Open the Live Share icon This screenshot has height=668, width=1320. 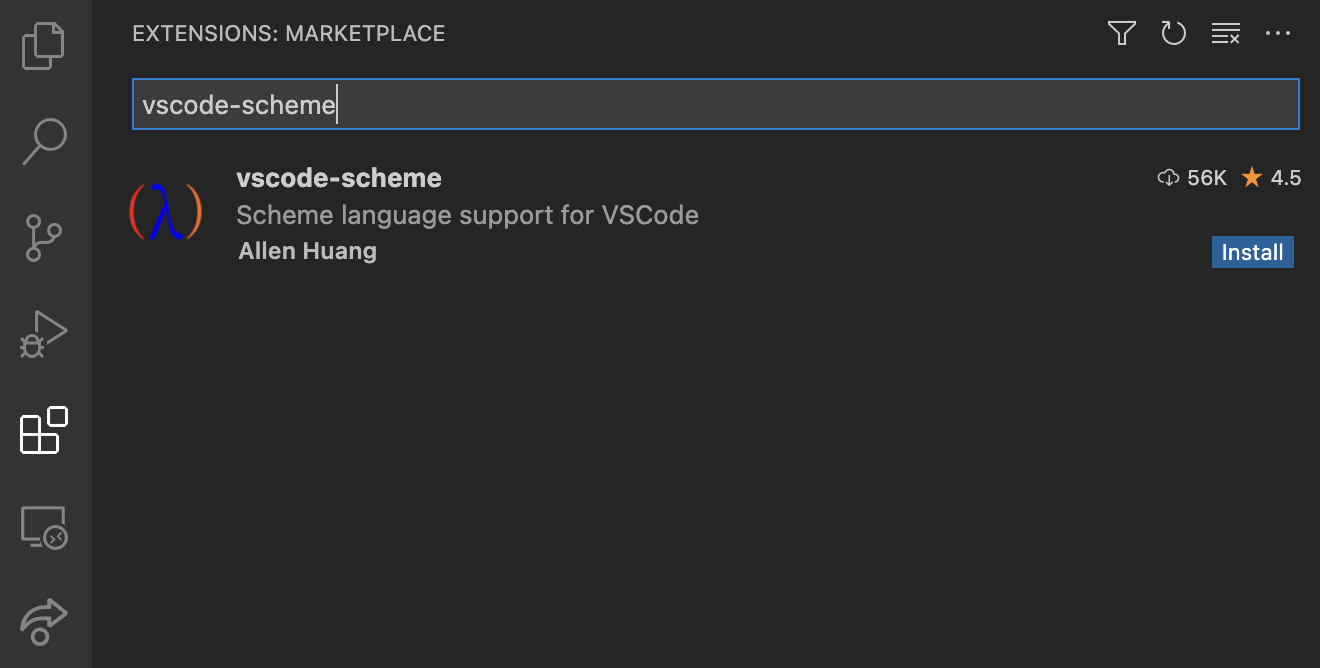point(44,621)
